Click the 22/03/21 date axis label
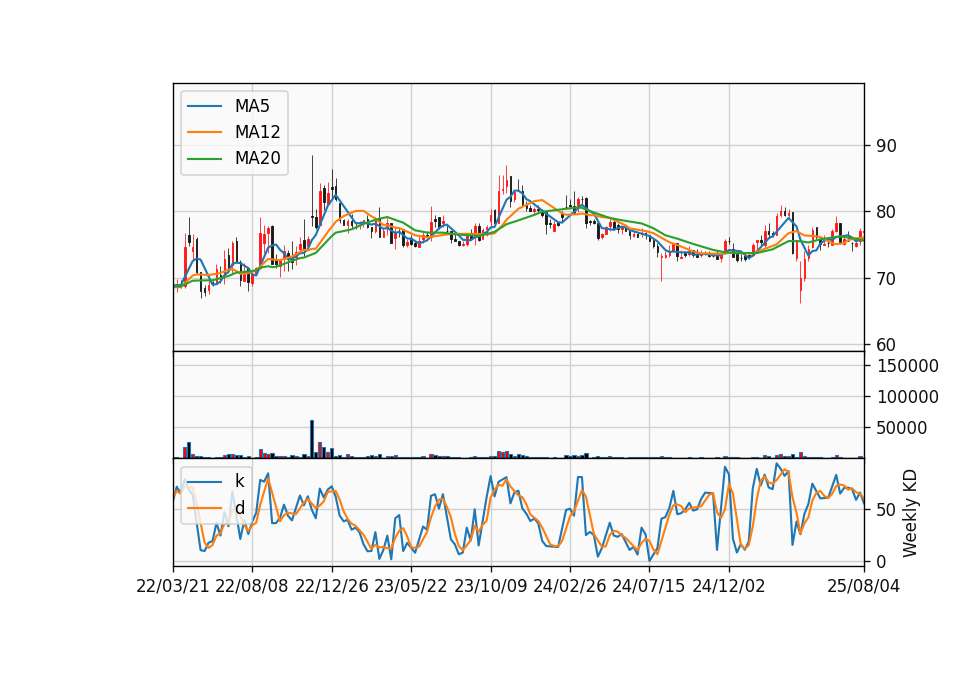This screenshot has width=960, height=690. (173, 586)
